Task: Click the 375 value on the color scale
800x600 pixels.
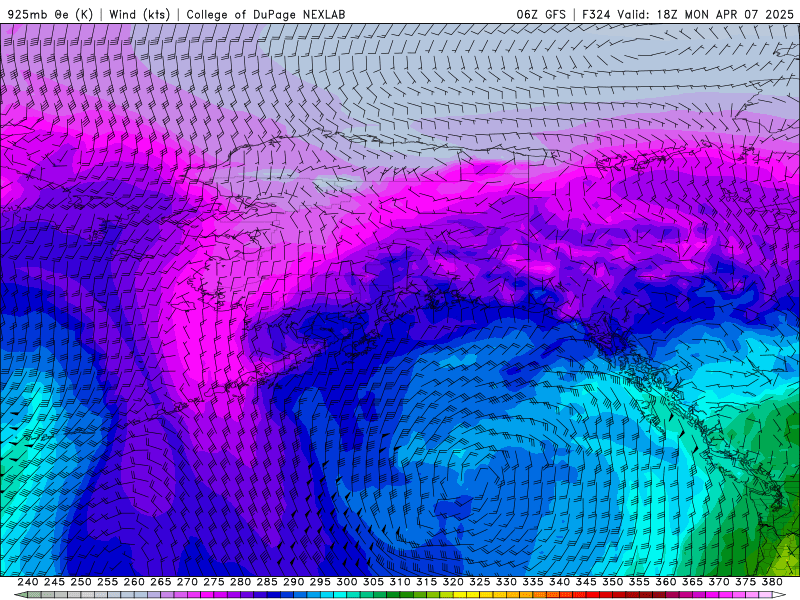Action: point(746,582)
